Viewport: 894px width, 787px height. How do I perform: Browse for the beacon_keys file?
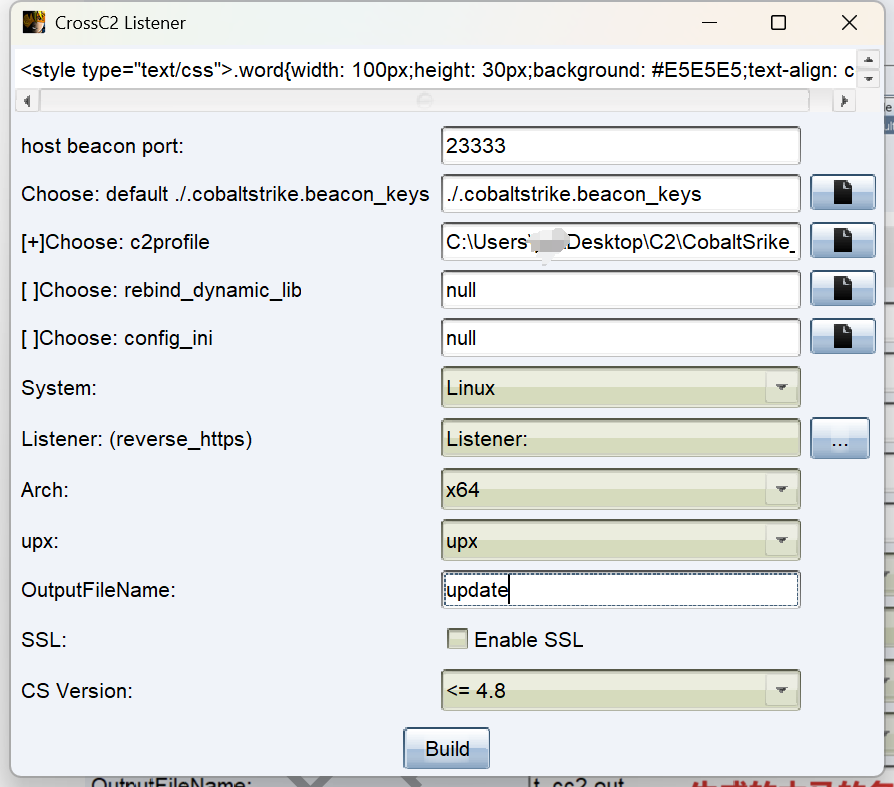point(843,192)
